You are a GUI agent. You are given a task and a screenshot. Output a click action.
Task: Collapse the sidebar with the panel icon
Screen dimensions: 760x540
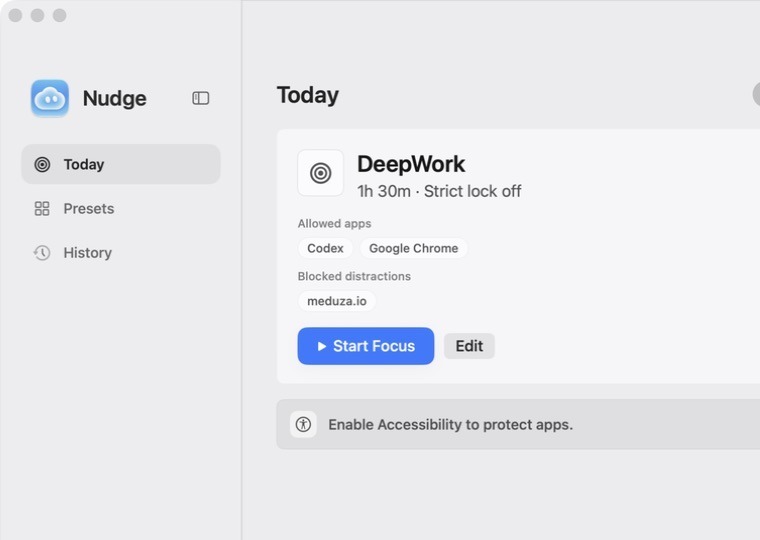201,98
